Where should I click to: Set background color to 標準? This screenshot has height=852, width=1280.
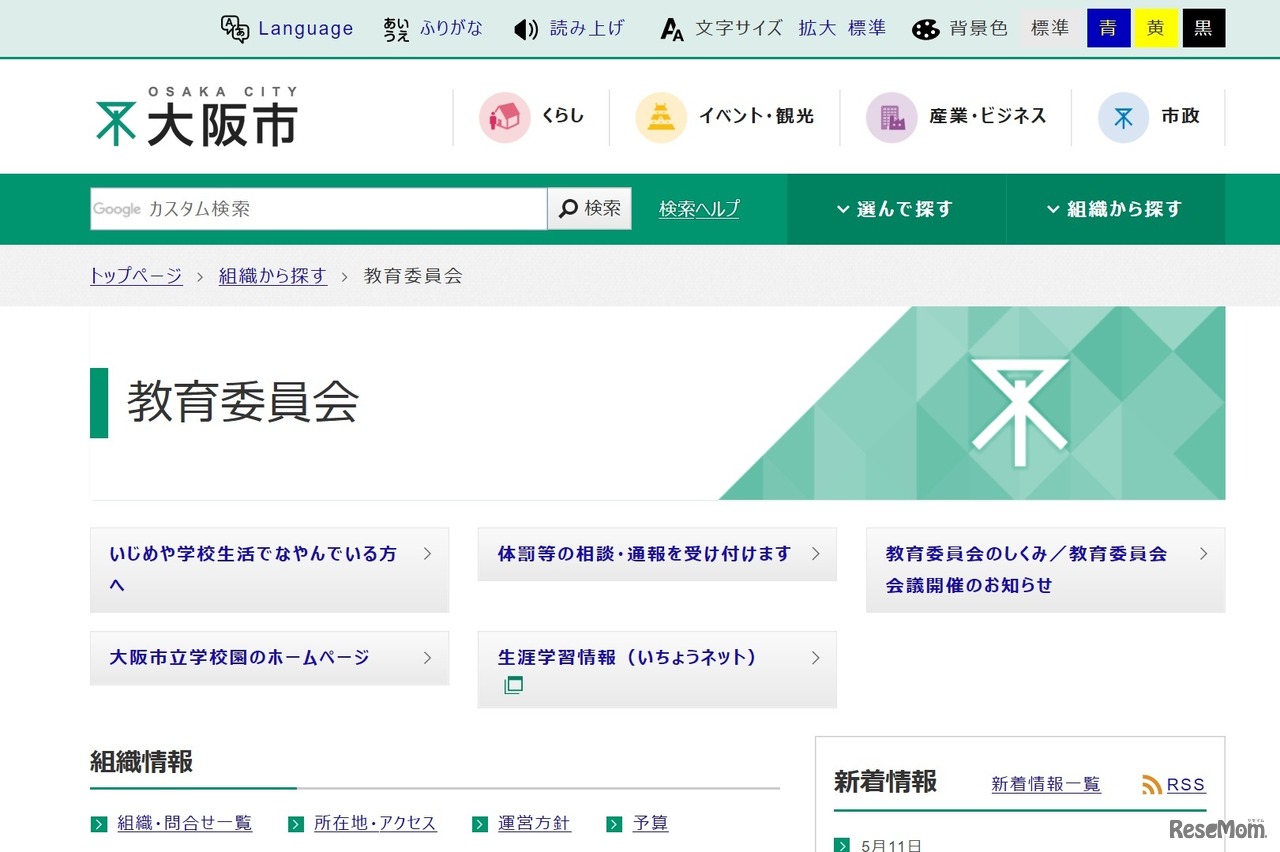pos(1050,29)
